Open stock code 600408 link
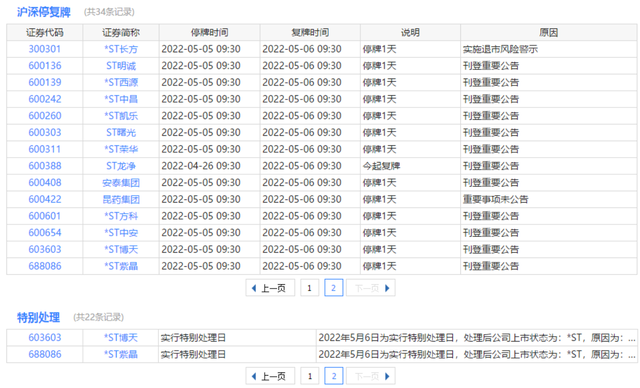 tap(44, 183)
